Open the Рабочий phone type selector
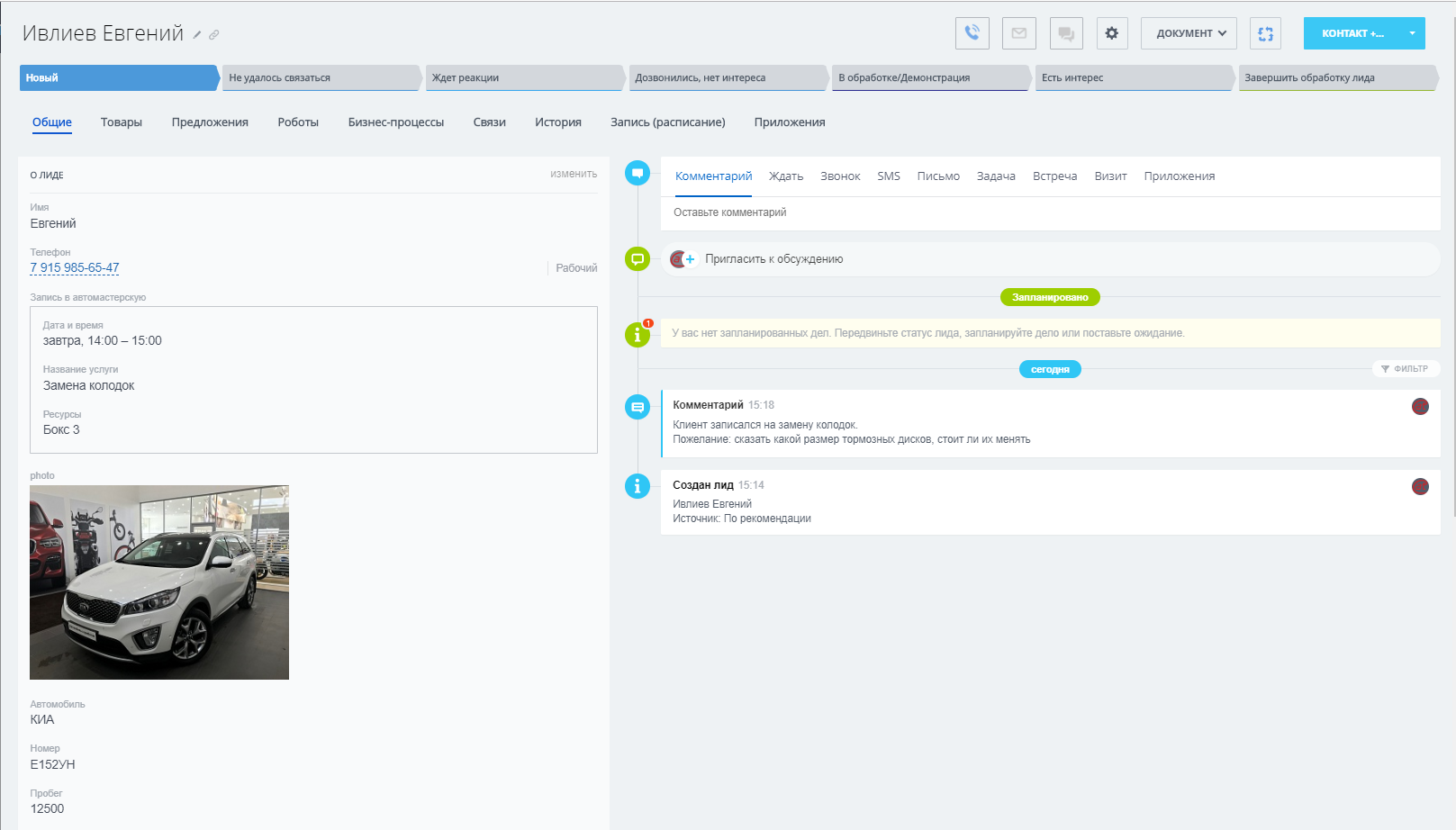1456x830 pixels. tap(575, 268)
